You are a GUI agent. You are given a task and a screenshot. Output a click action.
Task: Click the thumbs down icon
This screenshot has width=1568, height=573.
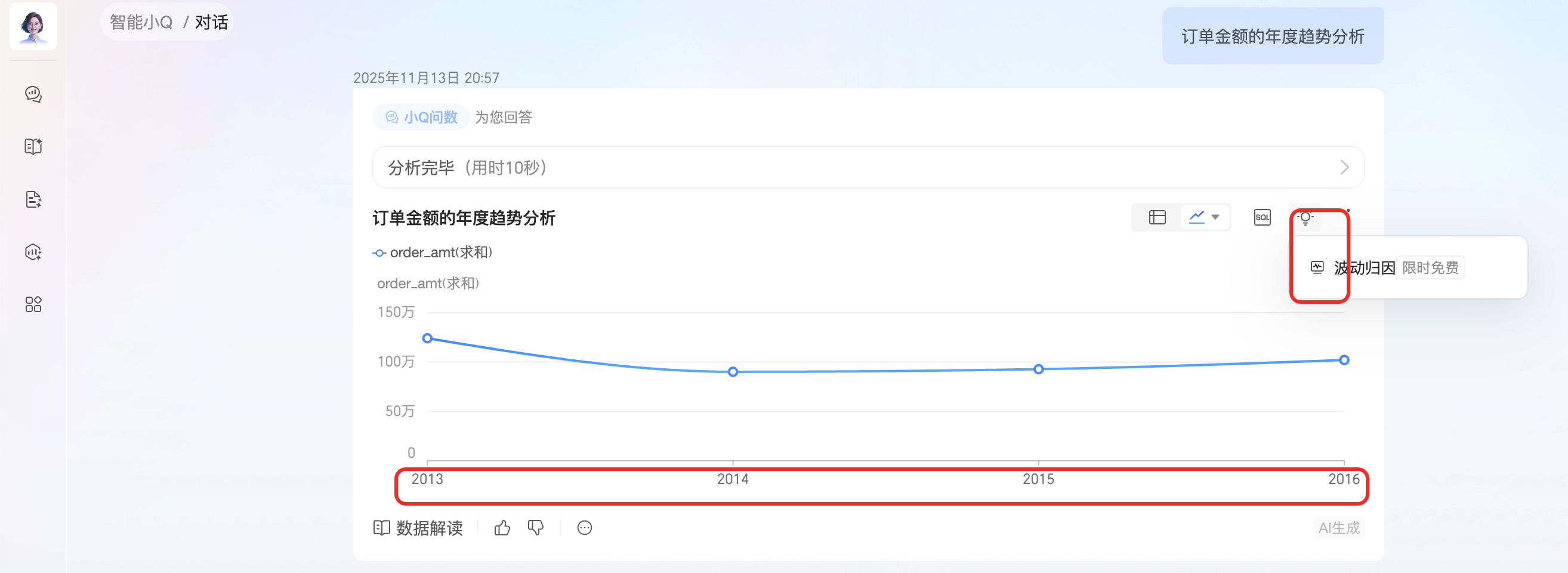536,528
